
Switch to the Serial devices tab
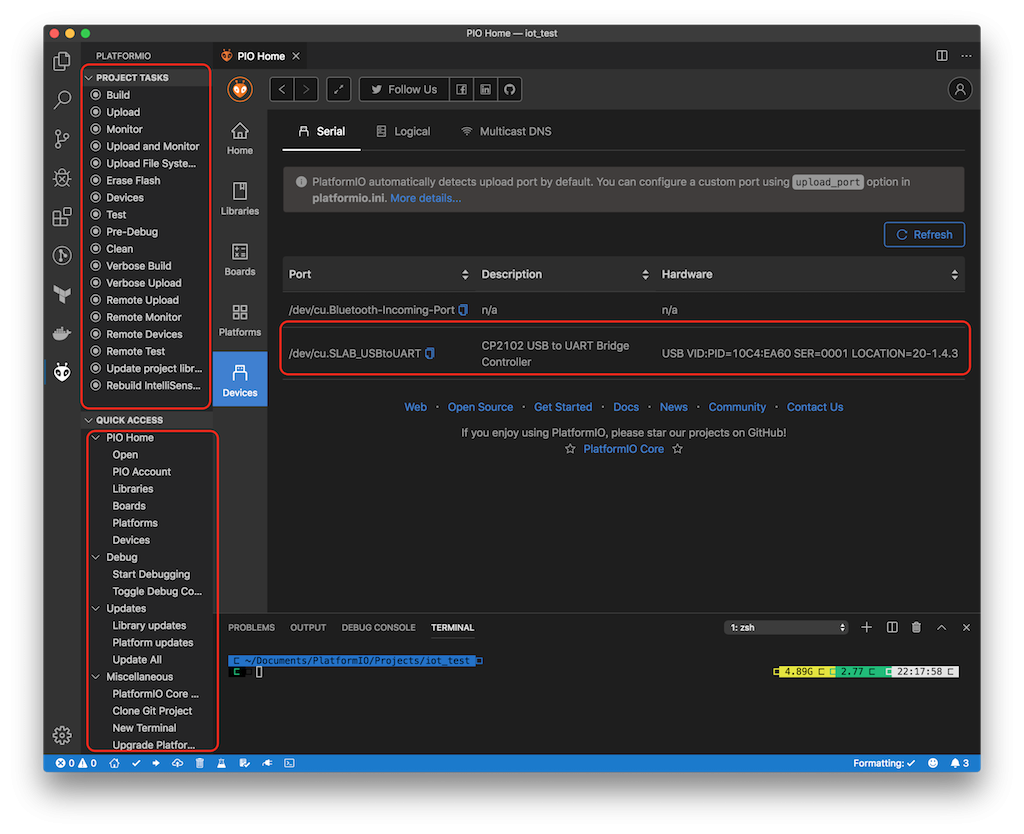point(321,131)
